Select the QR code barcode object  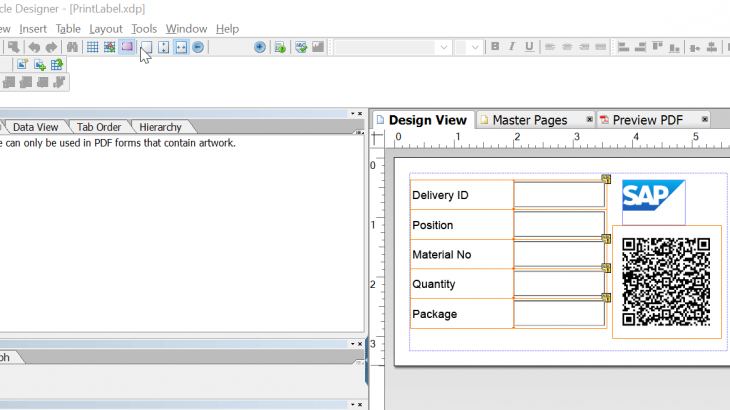click(666, 282)
